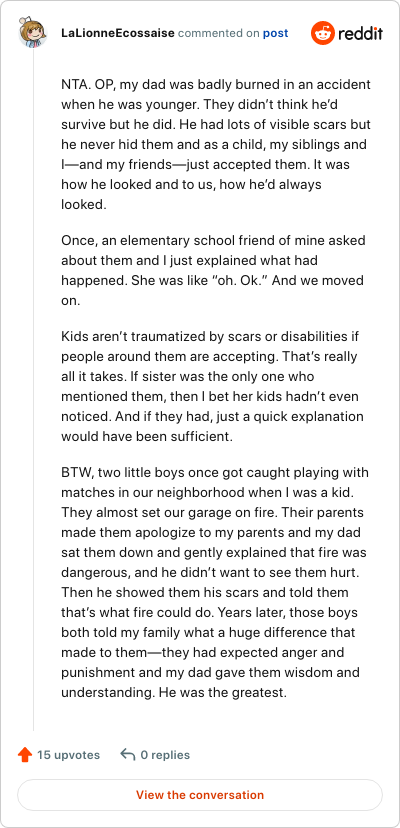Open the LaLionneEcossaise username link

(118, 33)
